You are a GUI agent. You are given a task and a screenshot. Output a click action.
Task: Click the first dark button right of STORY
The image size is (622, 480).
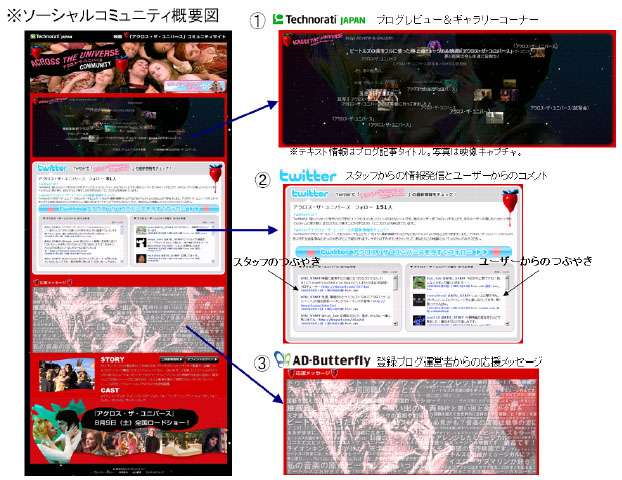point(171,359)
